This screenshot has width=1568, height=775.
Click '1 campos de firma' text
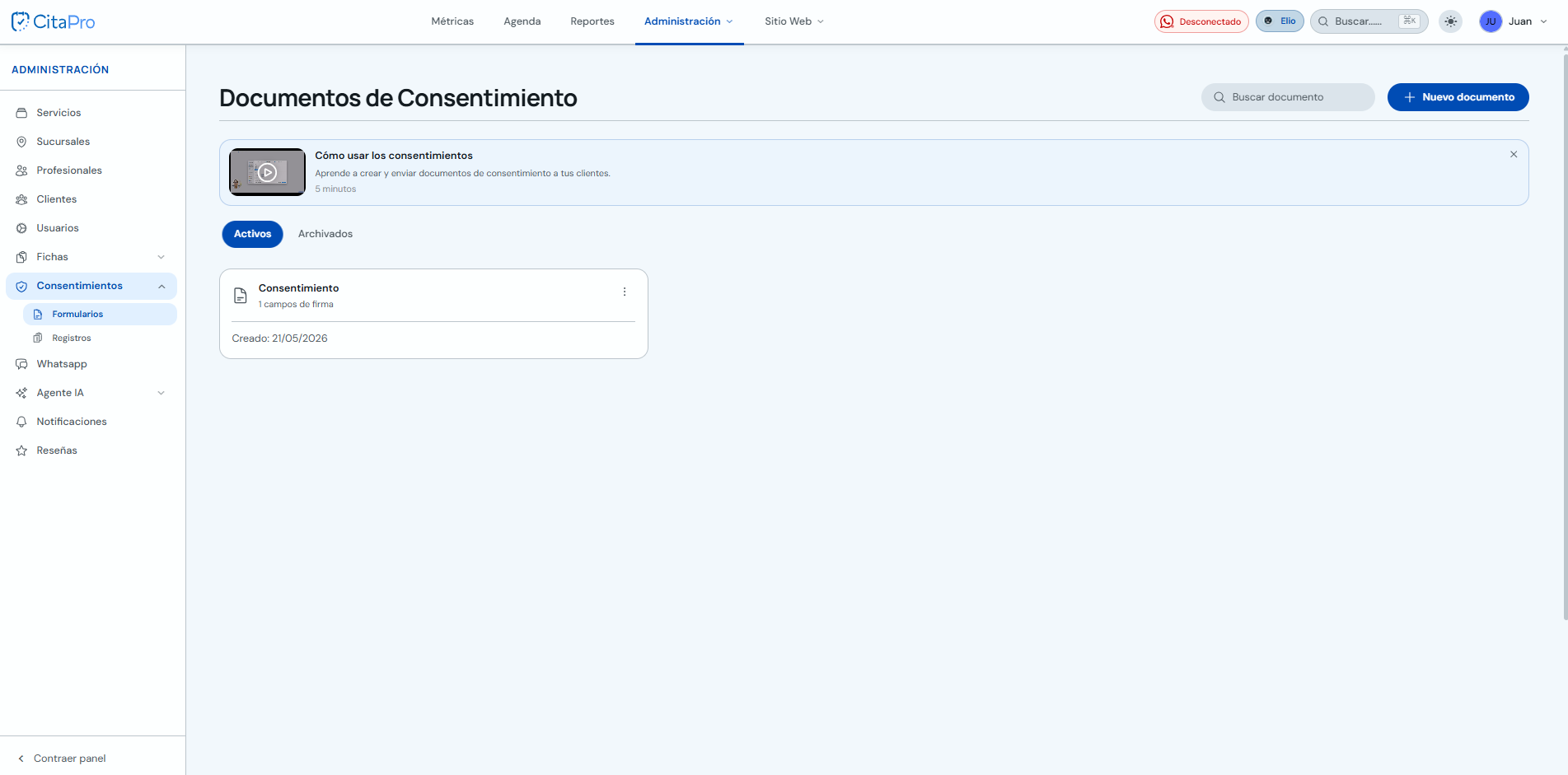click(x=296, y=305)
